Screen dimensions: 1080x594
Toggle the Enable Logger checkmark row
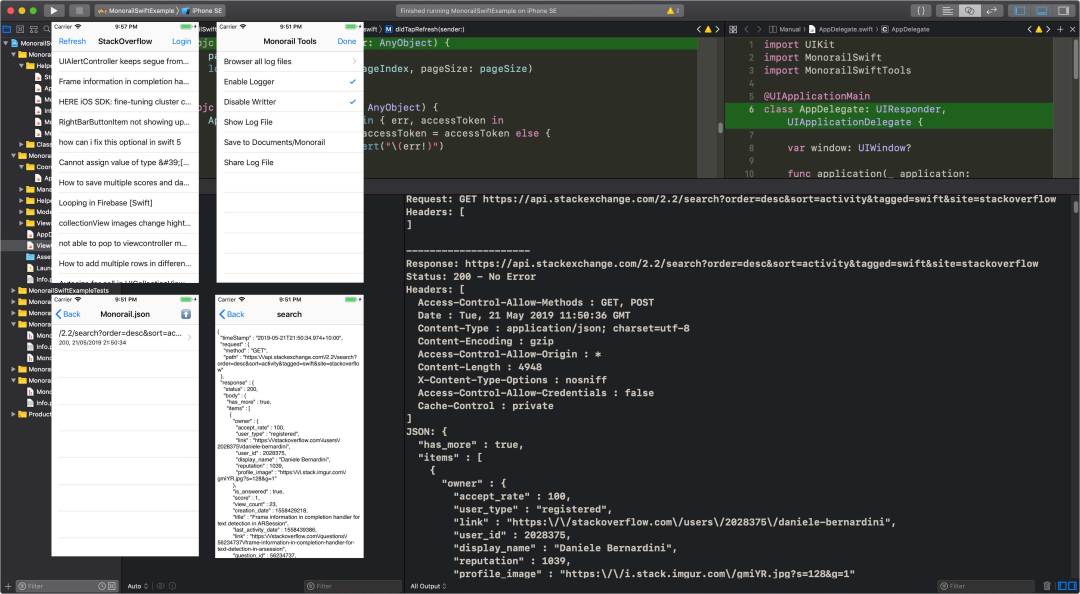[x=290, y=81]
